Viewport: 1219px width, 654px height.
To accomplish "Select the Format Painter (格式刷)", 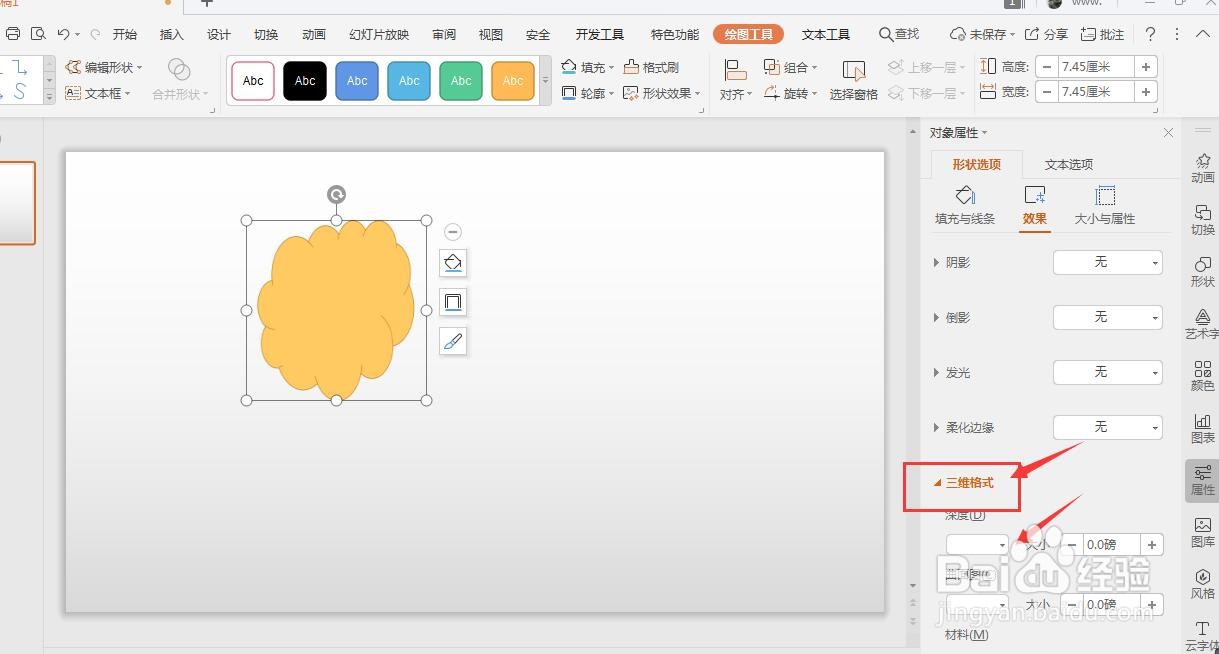I will (651, 67).
